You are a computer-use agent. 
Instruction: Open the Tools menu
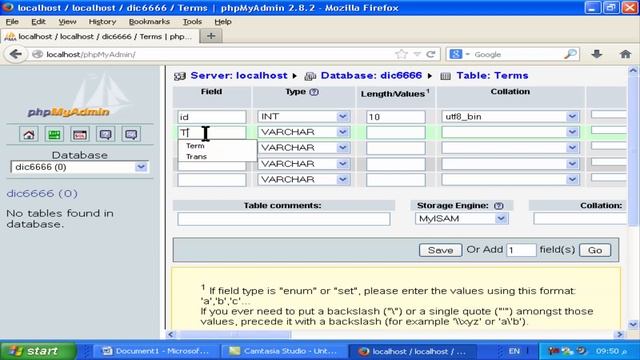[x=192, y=22]
